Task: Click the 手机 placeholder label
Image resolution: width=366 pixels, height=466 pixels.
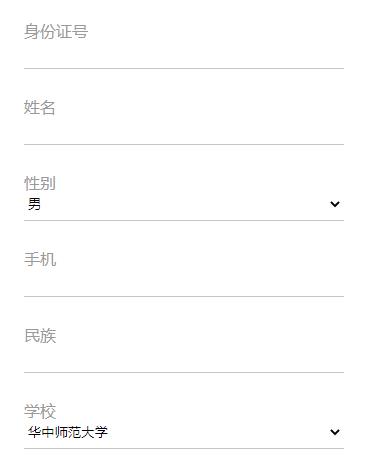Action: tap(40, 259)
